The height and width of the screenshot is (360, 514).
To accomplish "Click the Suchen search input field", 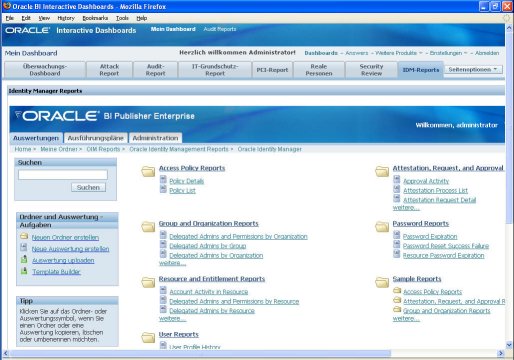I will click(x=63, y=175).
